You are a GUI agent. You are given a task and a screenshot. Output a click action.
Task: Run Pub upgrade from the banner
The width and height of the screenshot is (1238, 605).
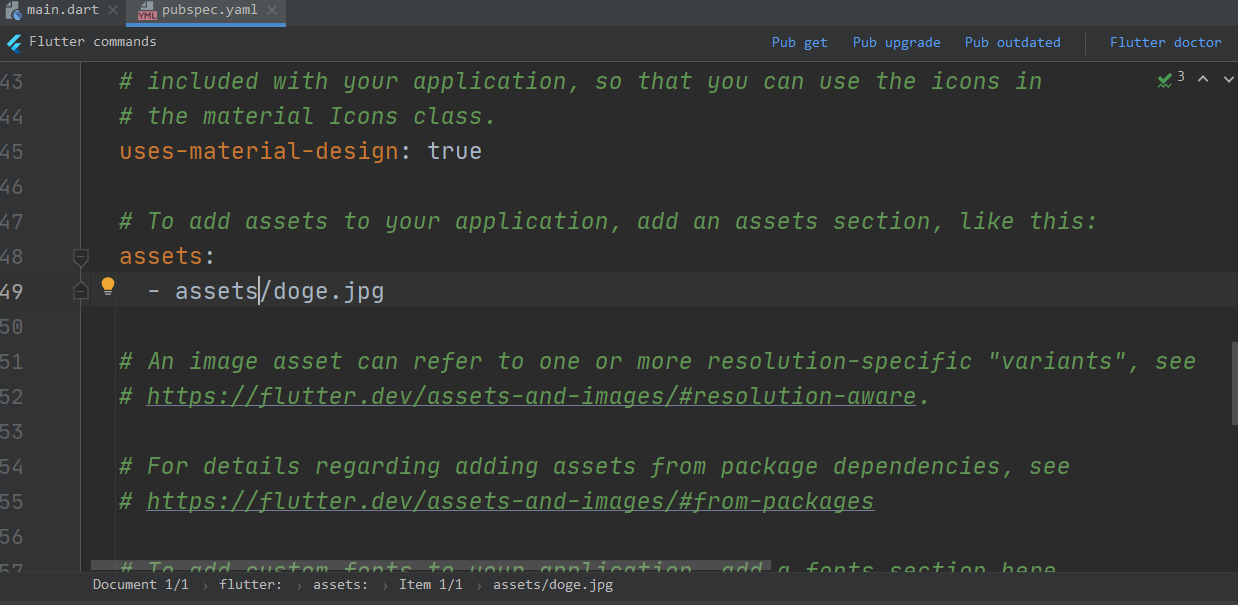click(x=896, y=42)
